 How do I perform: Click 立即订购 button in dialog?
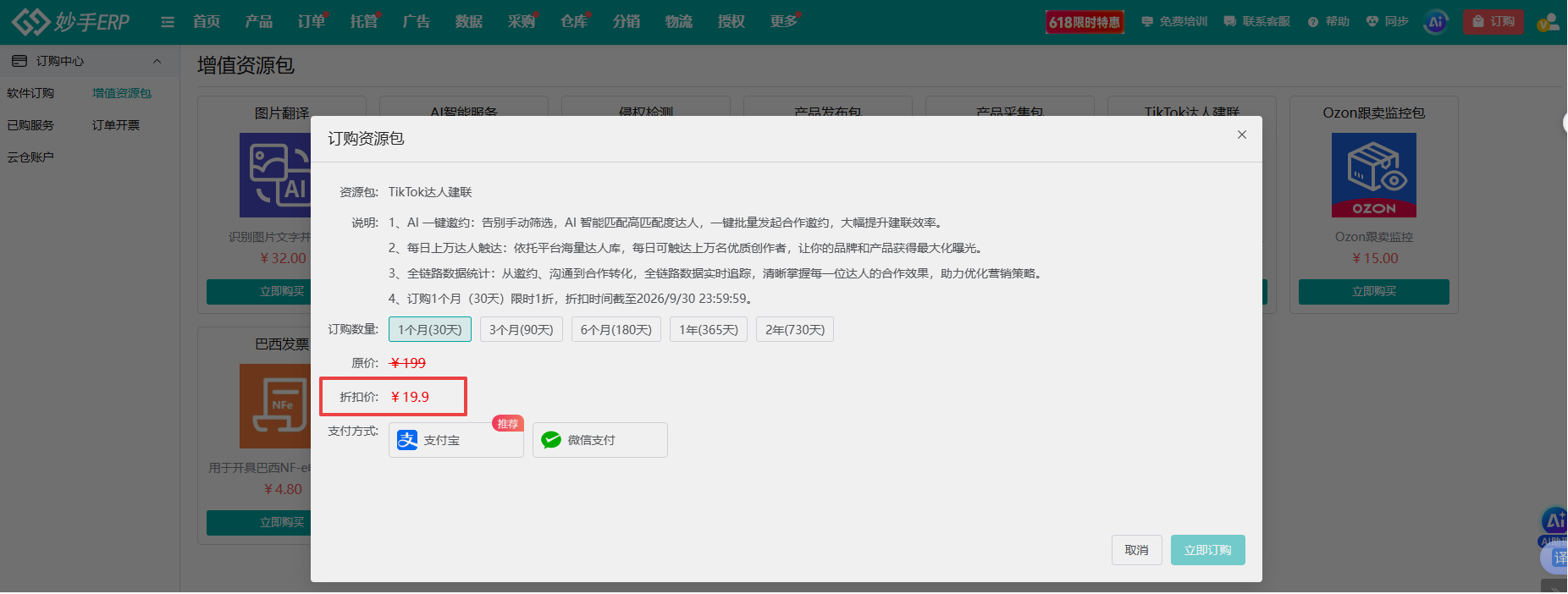[x=1208, y=550]
